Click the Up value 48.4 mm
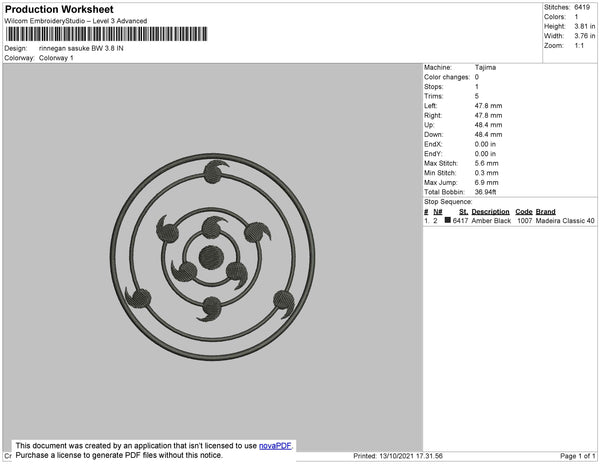The image size is (600, 464). coord(488,125)
